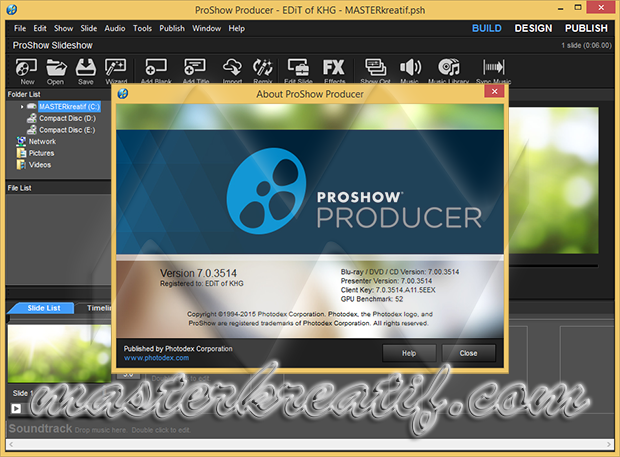Close the About ProShow Producer dialog via X
This screenshot has width=620, height=457.
[x=494, y=91]
